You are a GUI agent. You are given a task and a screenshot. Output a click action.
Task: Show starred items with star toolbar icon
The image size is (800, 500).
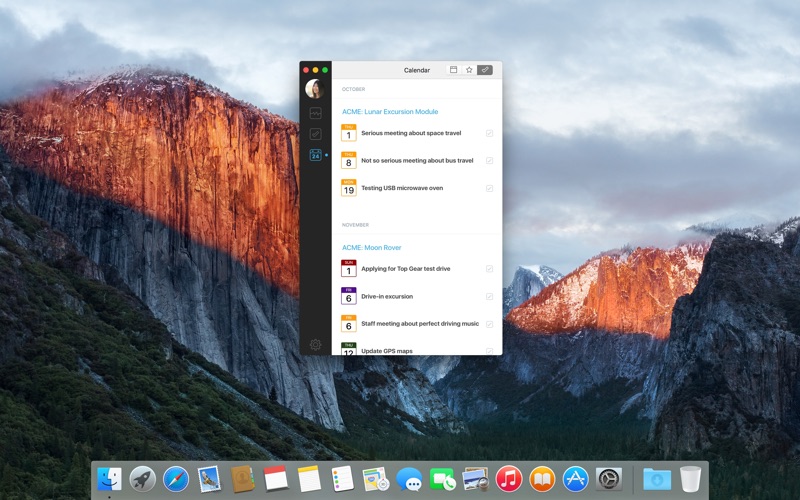469,70
